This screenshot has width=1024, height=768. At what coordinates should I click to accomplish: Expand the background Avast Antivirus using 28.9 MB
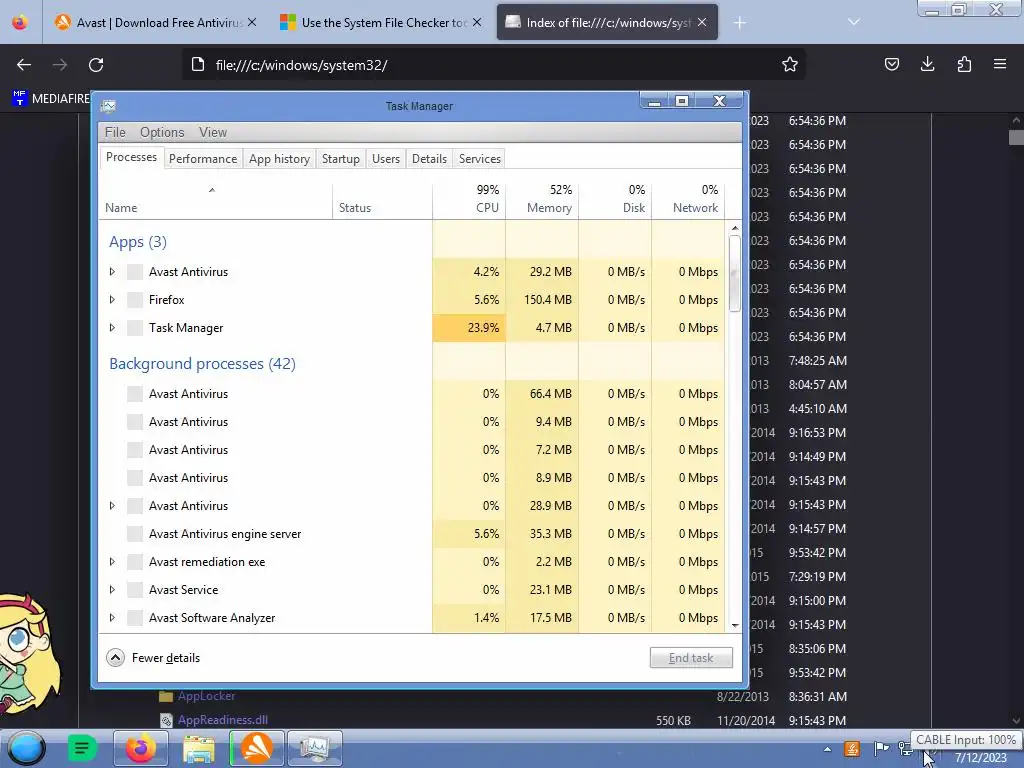pos(112,505)
